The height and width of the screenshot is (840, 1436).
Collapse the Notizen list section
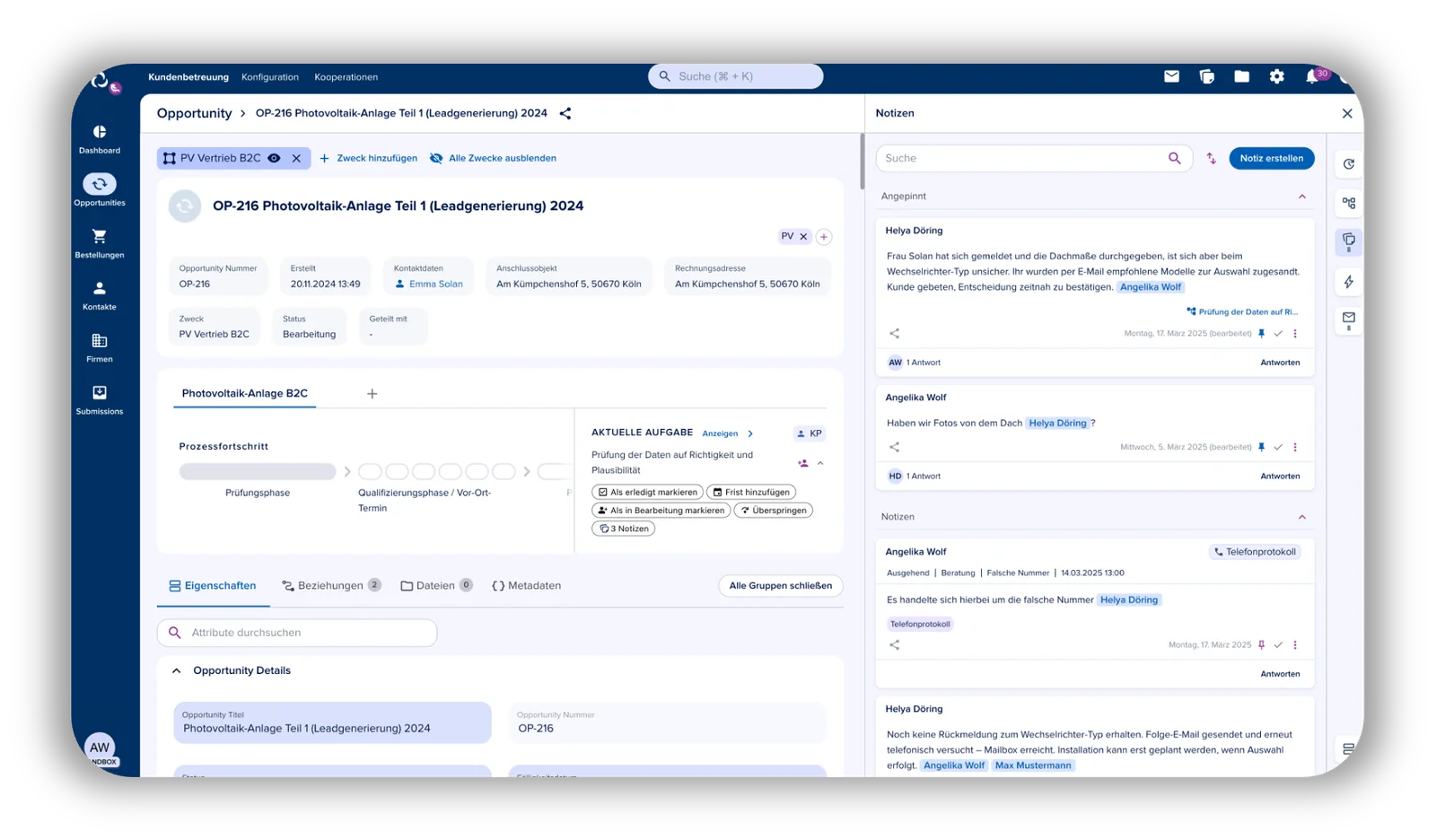(1302, 517)
